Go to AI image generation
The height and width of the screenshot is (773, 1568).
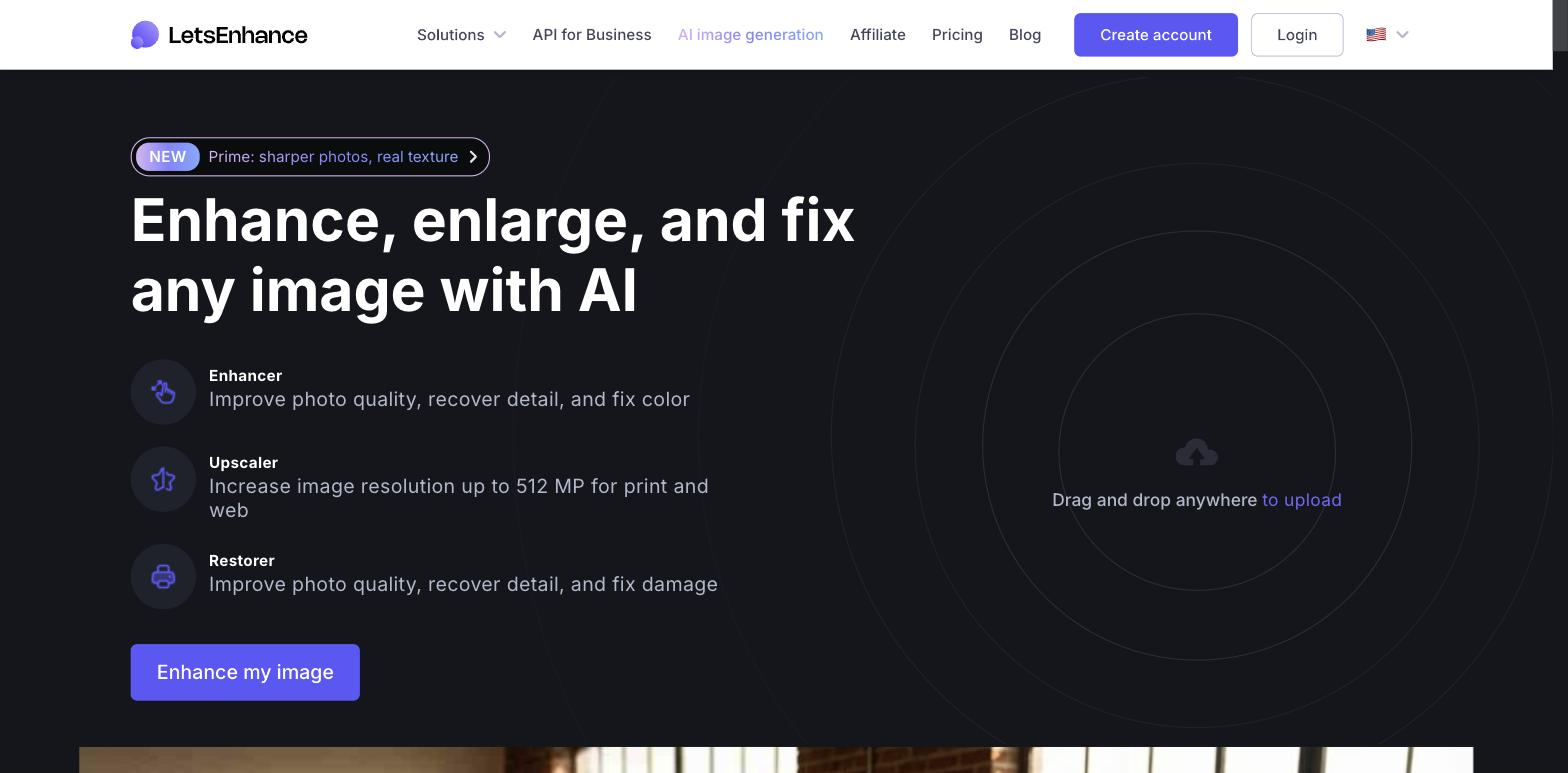click(751, 35)
